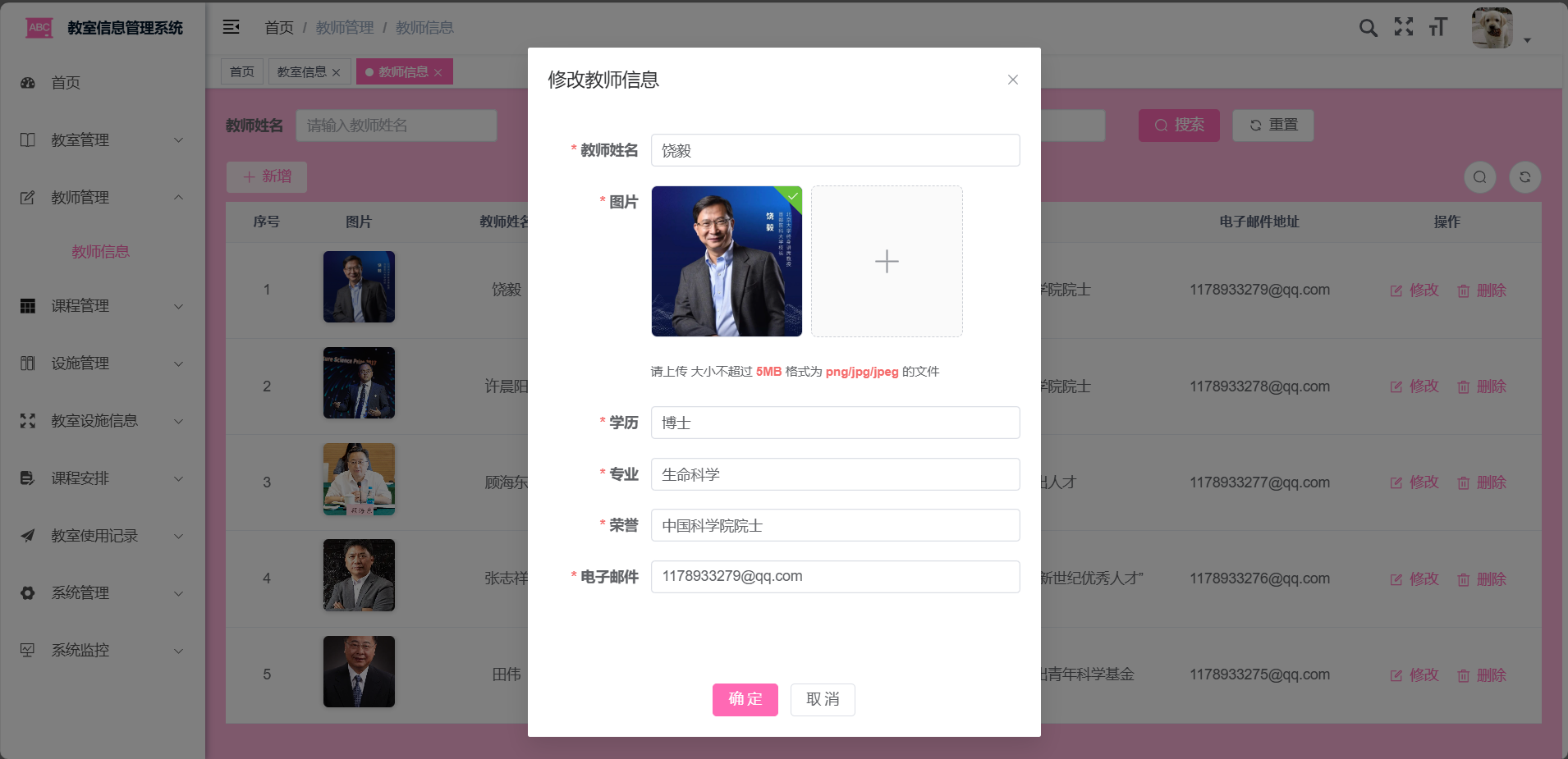Click 修改 for 1178933279@qq.com row
1568x759 pixels.
point(1414,290)
